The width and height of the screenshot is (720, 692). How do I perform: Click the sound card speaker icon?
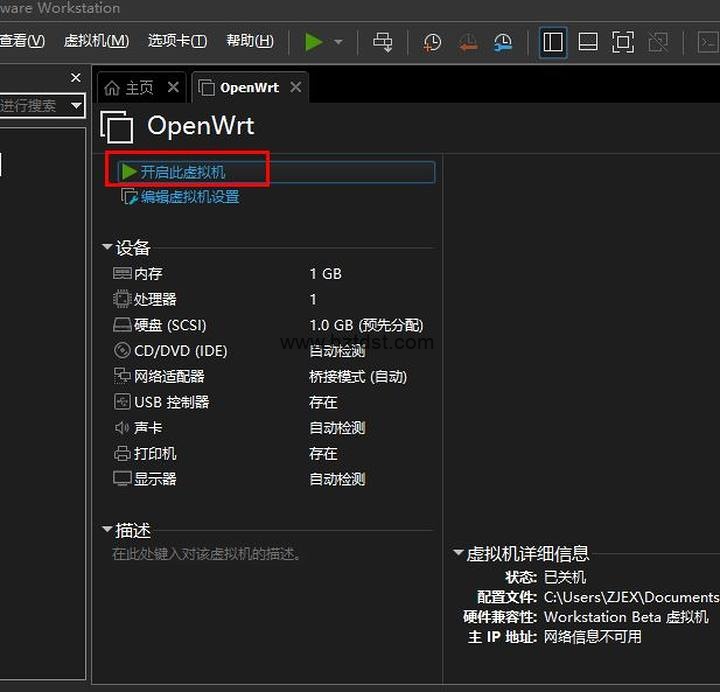point(122,428)
